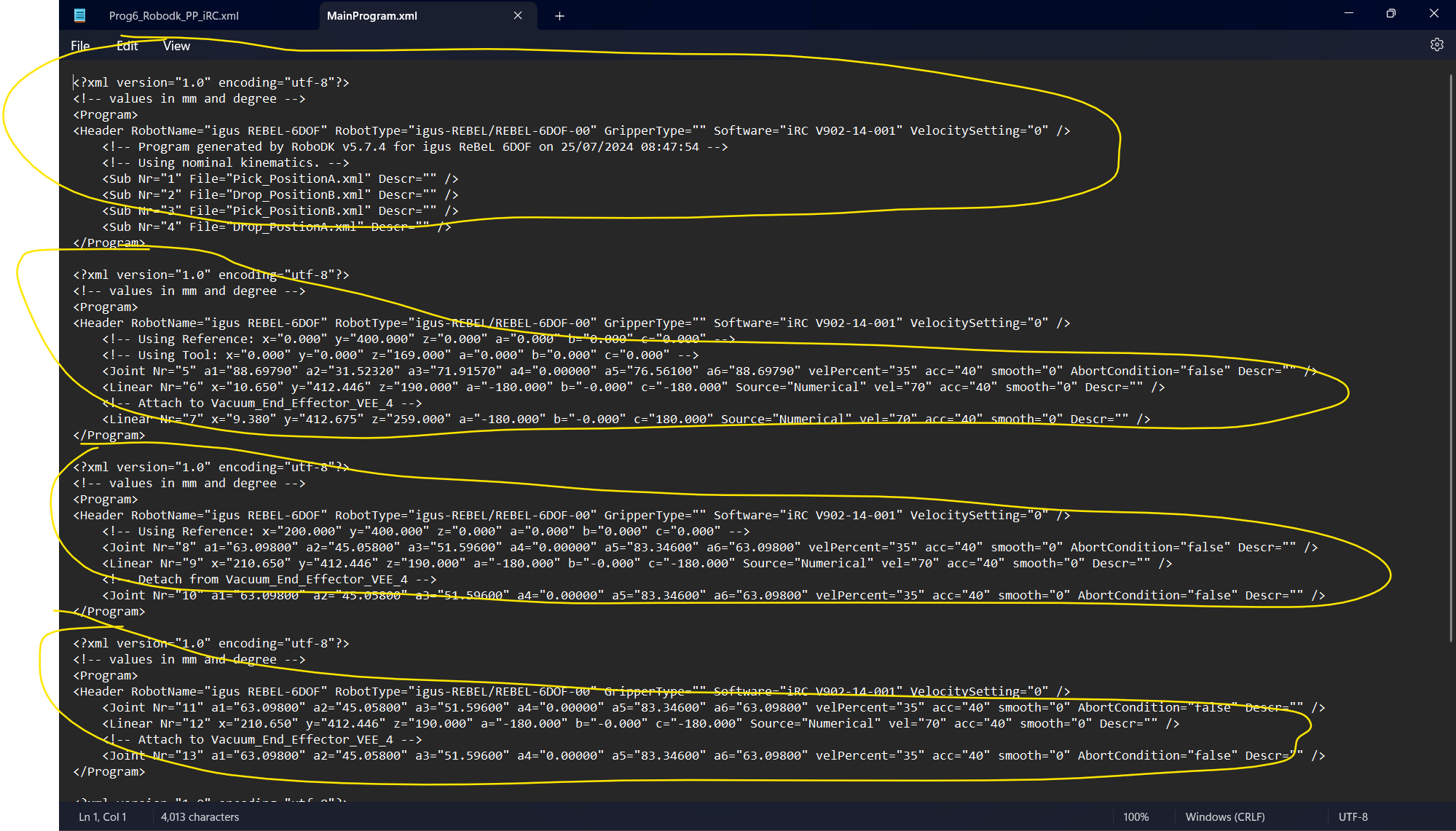Click the Windows (CRLF) line ending indicator

(1225, 817)
